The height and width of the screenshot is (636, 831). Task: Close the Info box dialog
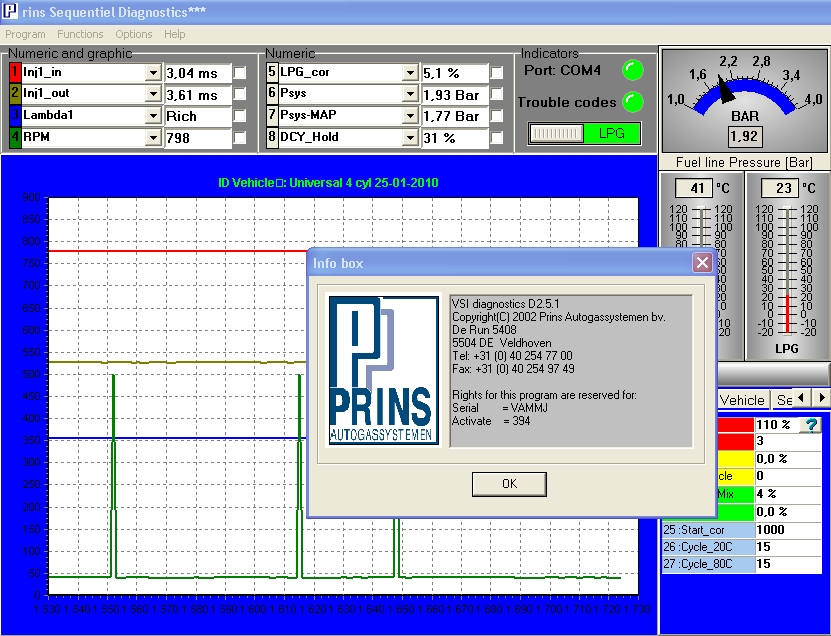[702, 262]
